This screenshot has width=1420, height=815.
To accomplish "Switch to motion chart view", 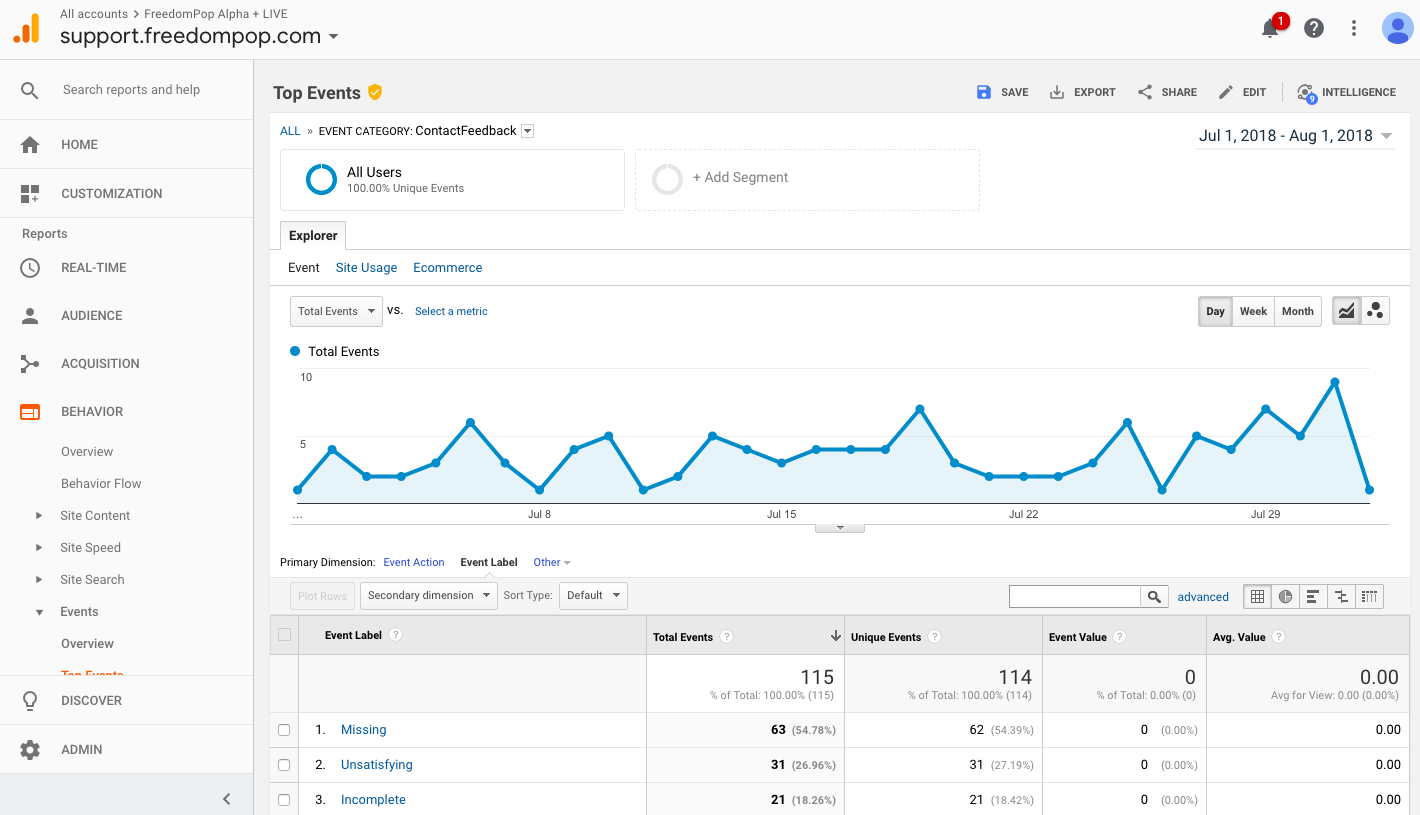I will coord(1375,311).
